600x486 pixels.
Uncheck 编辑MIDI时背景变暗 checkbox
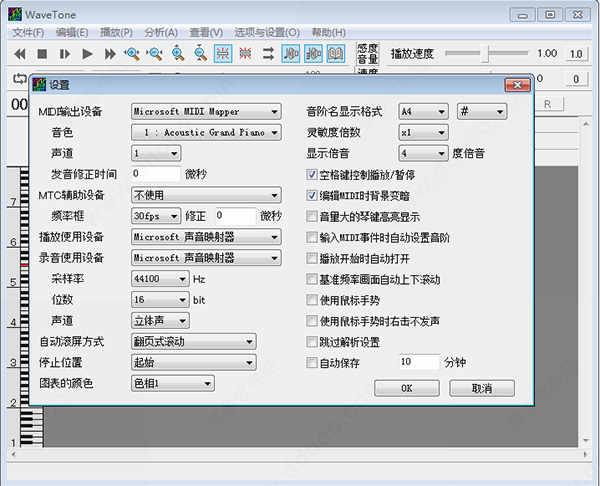pos(311,196)
